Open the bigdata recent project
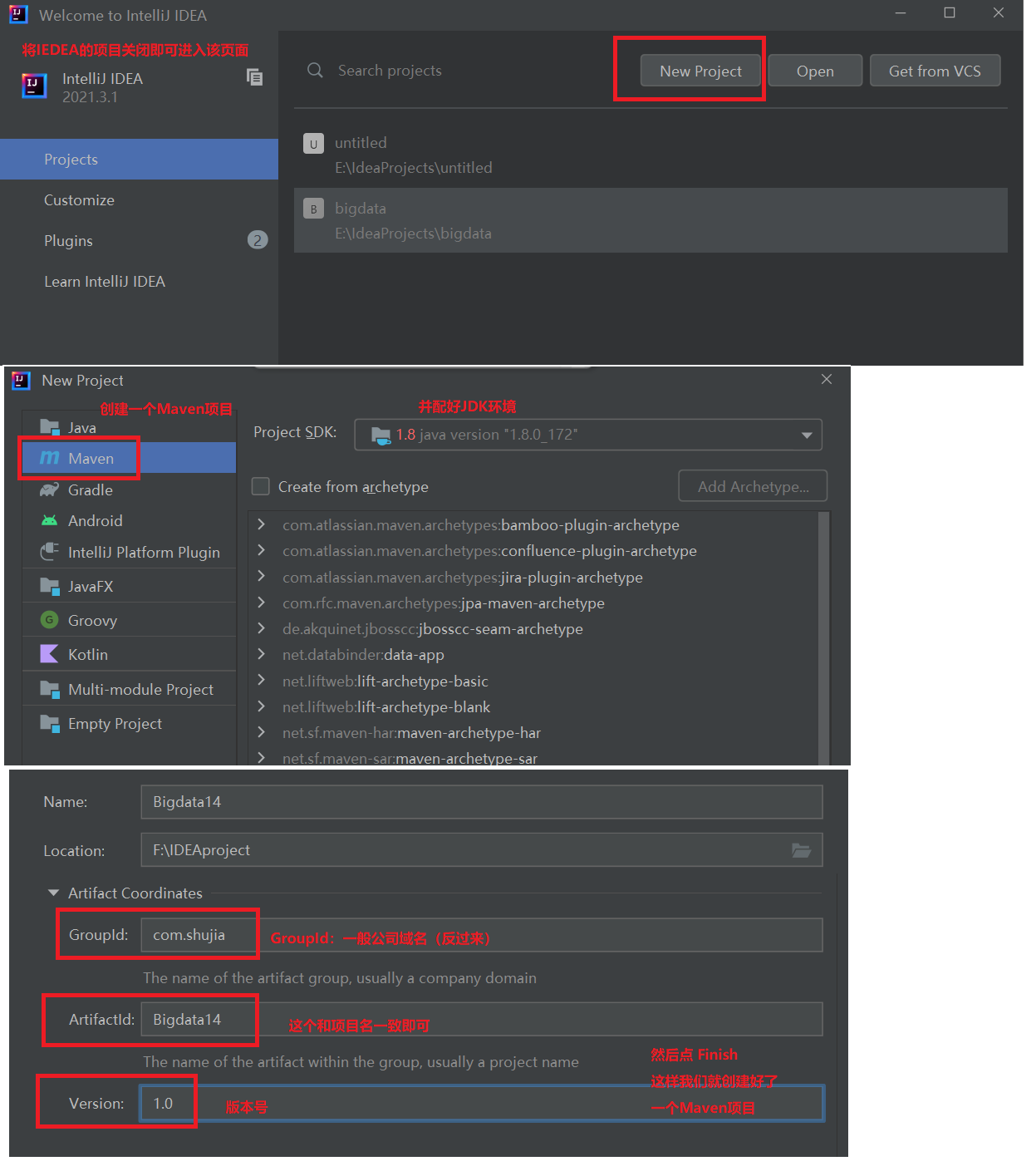This screenshot has height=1171, width=1036. coord(651,220)
